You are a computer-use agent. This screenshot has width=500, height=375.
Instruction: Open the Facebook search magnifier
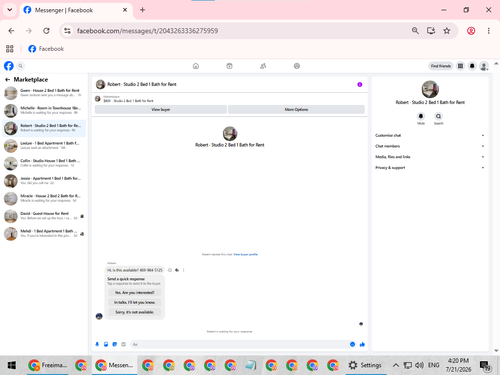coord(20,66)
